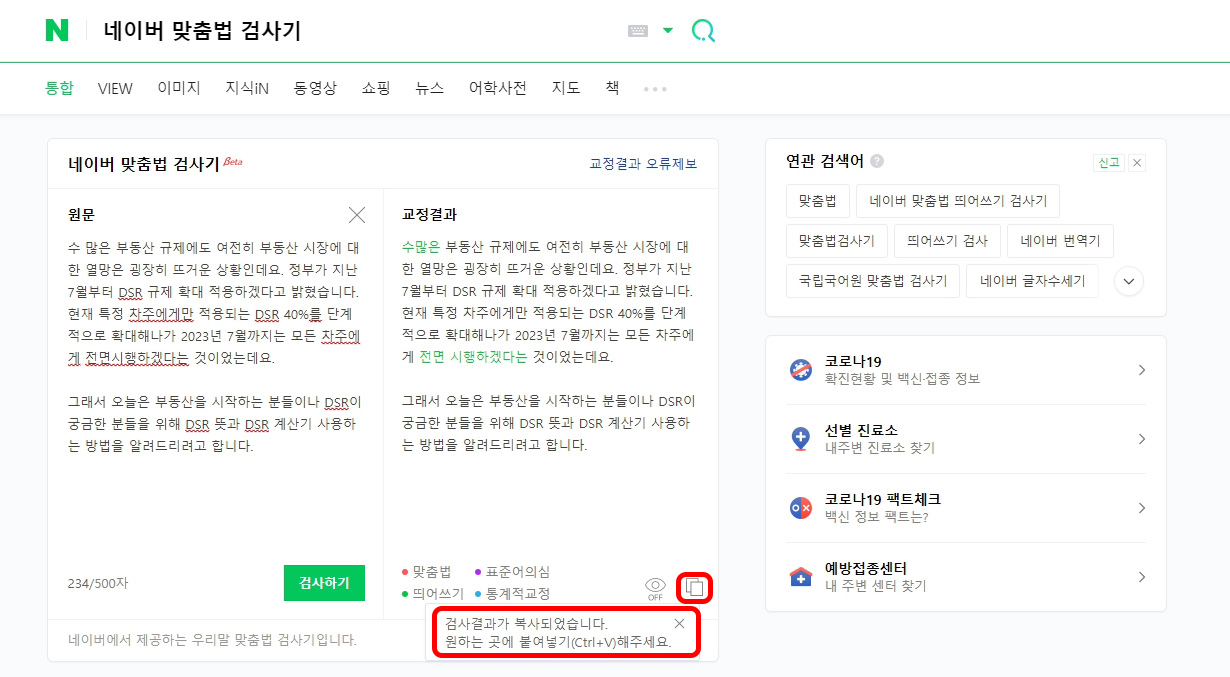The height and width of the screenshot is (677, 1230).
Task: Switch to the 동영상 tab
Action: tap(315, 88)
